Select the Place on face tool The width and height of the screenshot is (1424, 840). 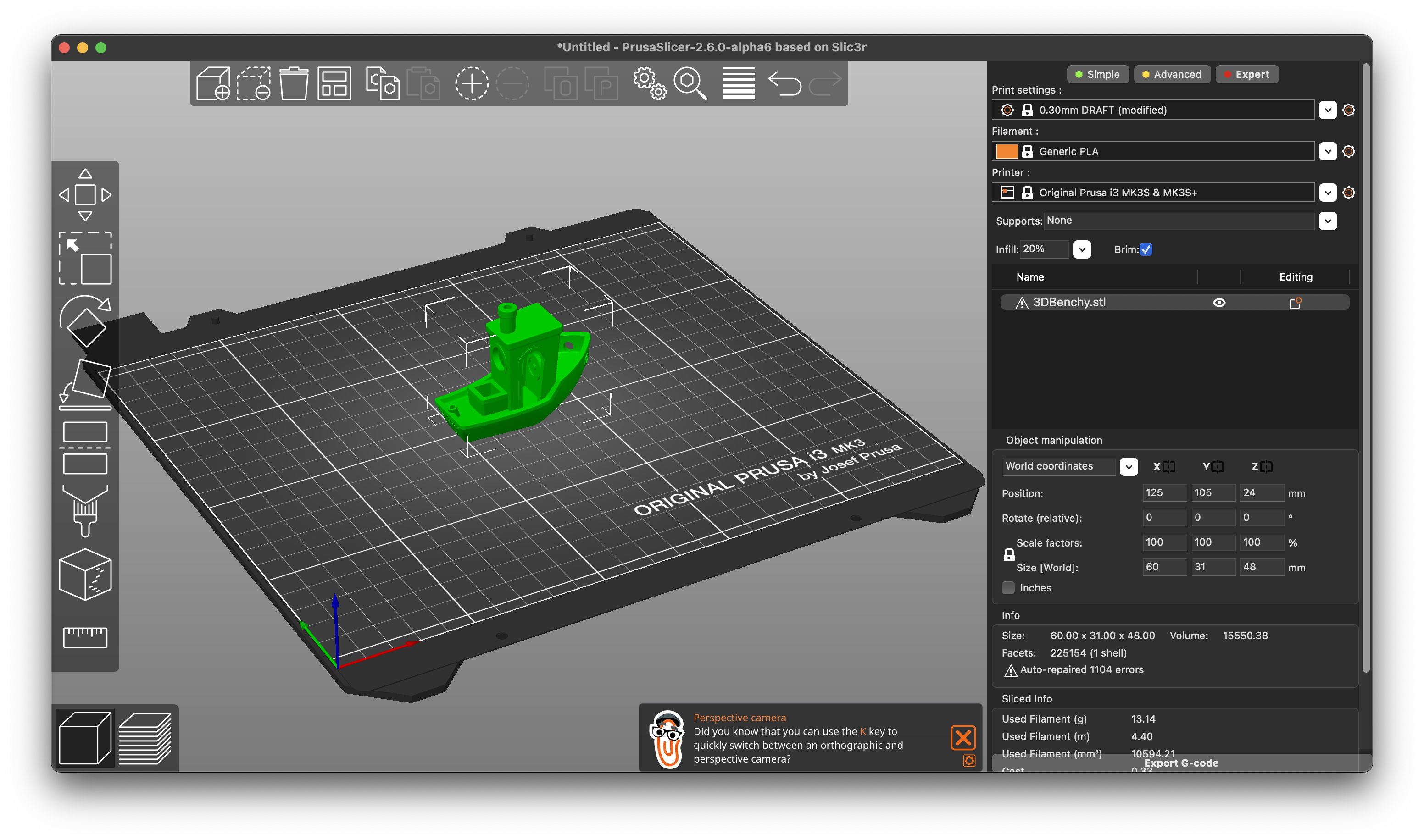pos(85,384)
